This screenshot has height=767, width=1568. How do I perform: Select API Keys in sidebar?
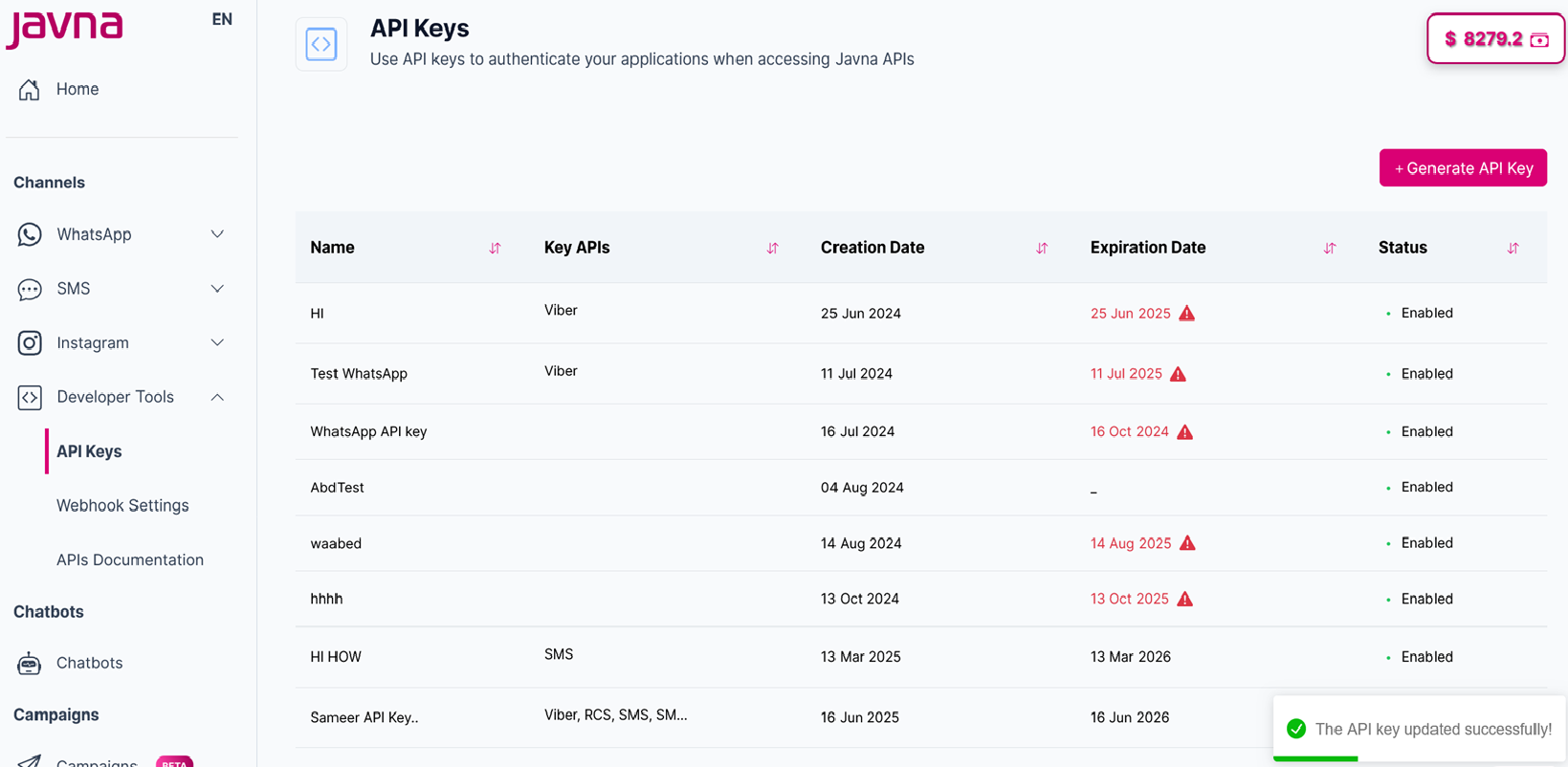click(89, 451)
